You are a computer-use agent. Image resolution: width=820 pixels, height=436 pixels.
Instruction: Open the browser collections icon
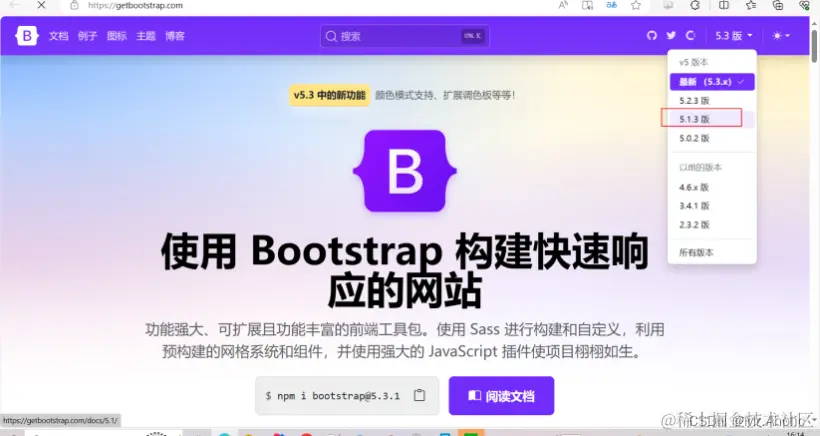click(x=778, y=5)
